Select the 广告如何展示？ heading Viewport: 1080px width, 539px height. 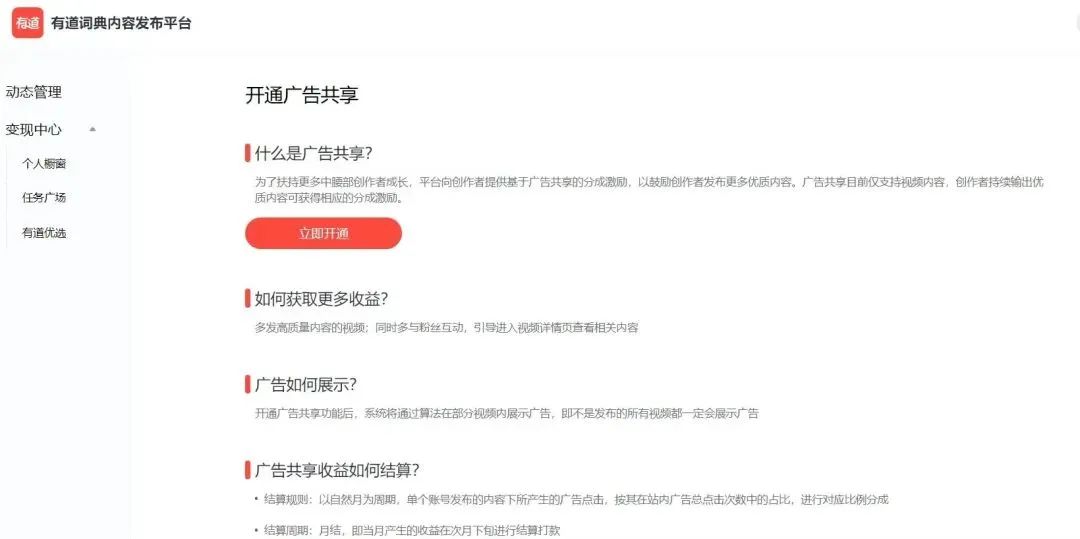point(305,385)
